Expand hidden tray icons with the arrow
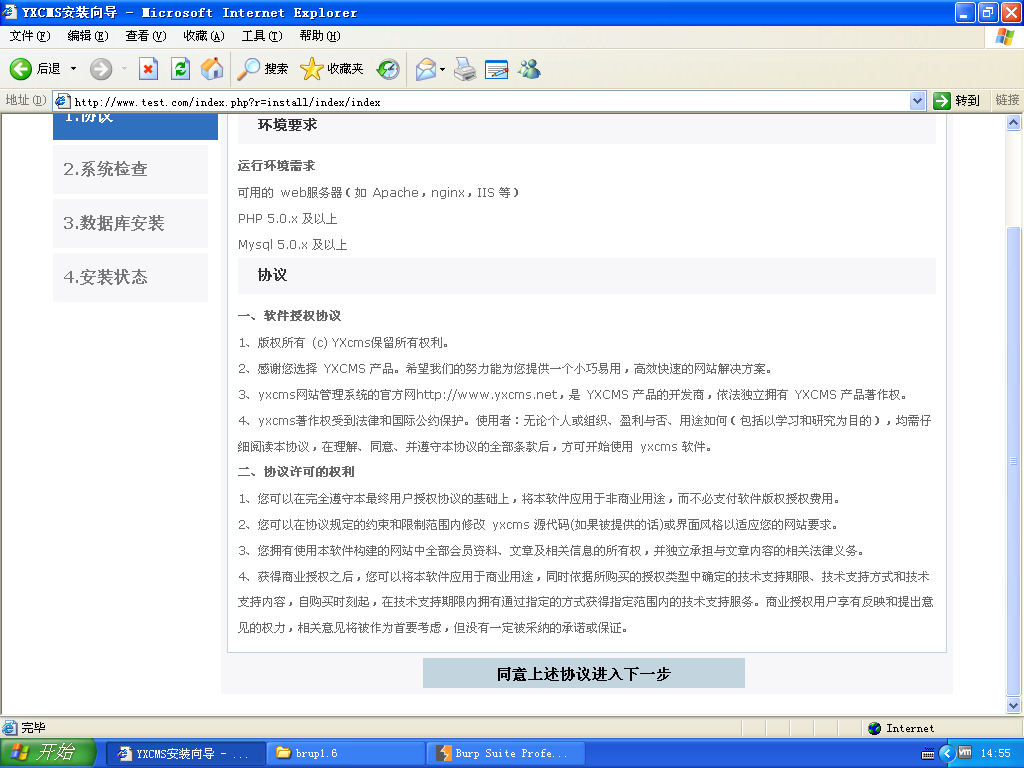The width and height of the screenshot is (1024, 768). [x=946, y=754]
